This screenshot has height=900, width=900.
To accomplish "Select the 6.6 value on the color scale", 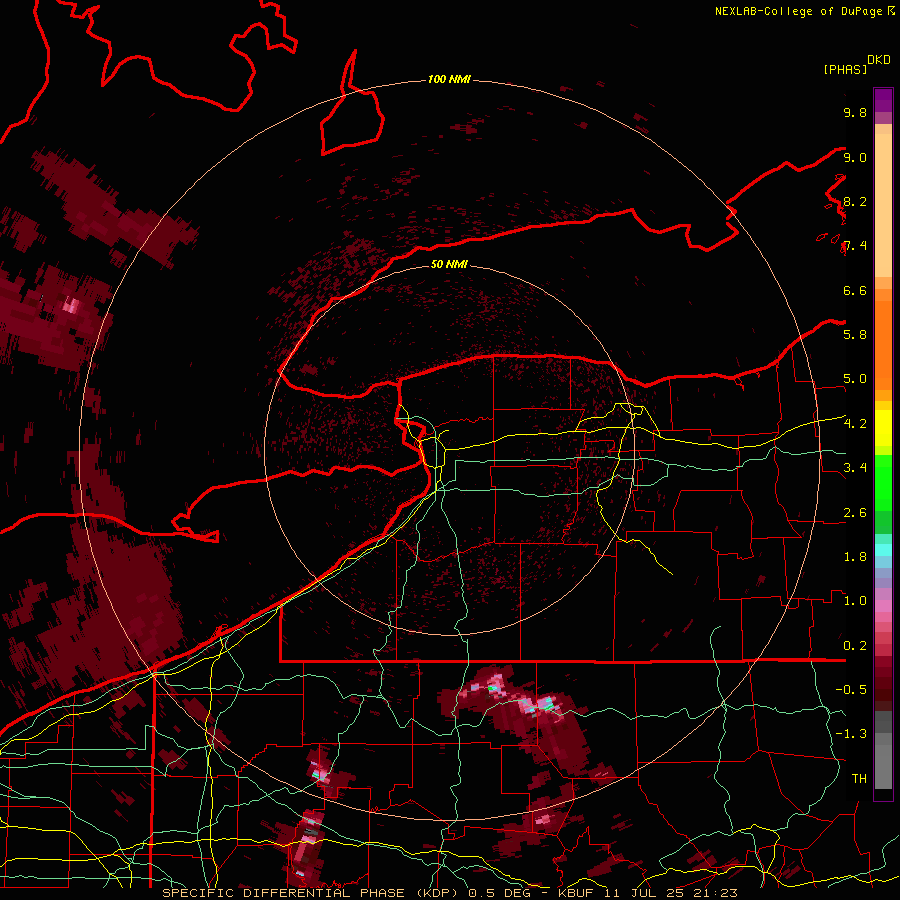I will pyautogui.click(x=855, y=290).
